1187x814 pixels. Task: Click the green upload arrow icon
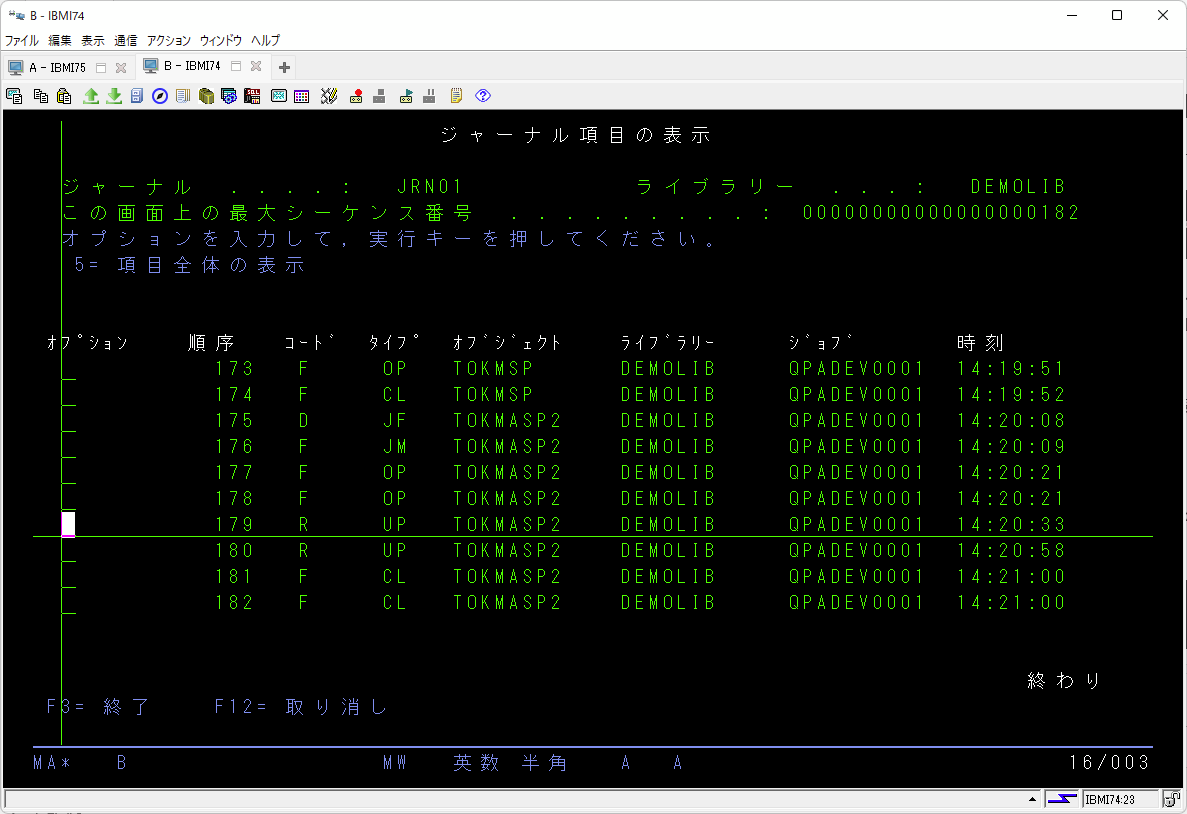(x=91, y=96)
